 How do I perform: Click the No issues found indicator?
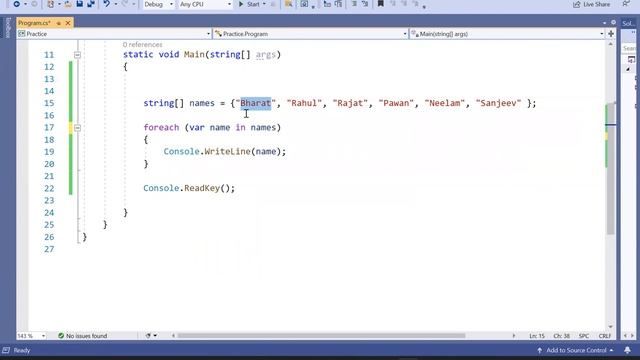coord(82,336)
